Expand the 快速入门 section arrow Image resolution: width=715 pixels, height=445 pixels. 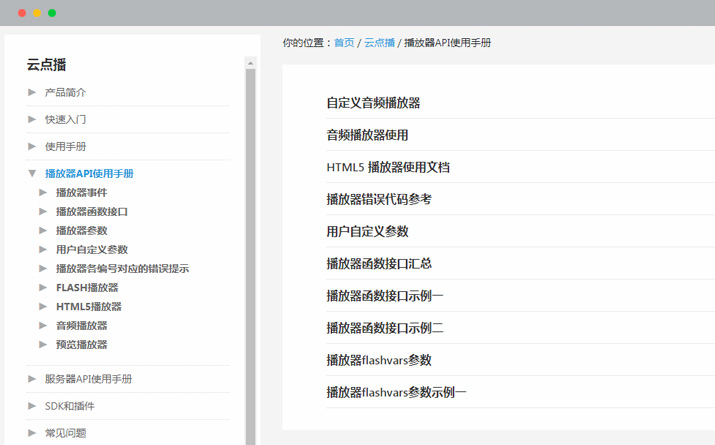click(32, 120)
